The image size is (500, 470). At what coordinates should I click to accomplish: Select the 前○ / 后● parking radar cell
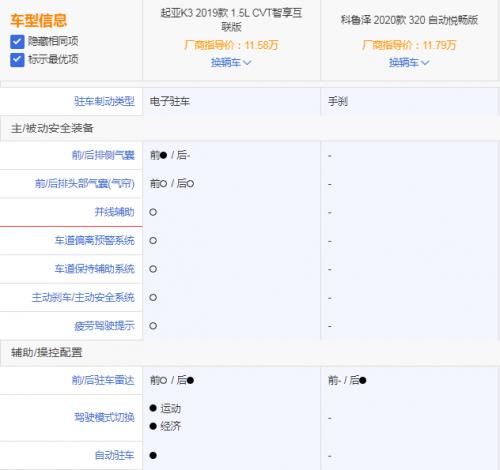point(172,380)
